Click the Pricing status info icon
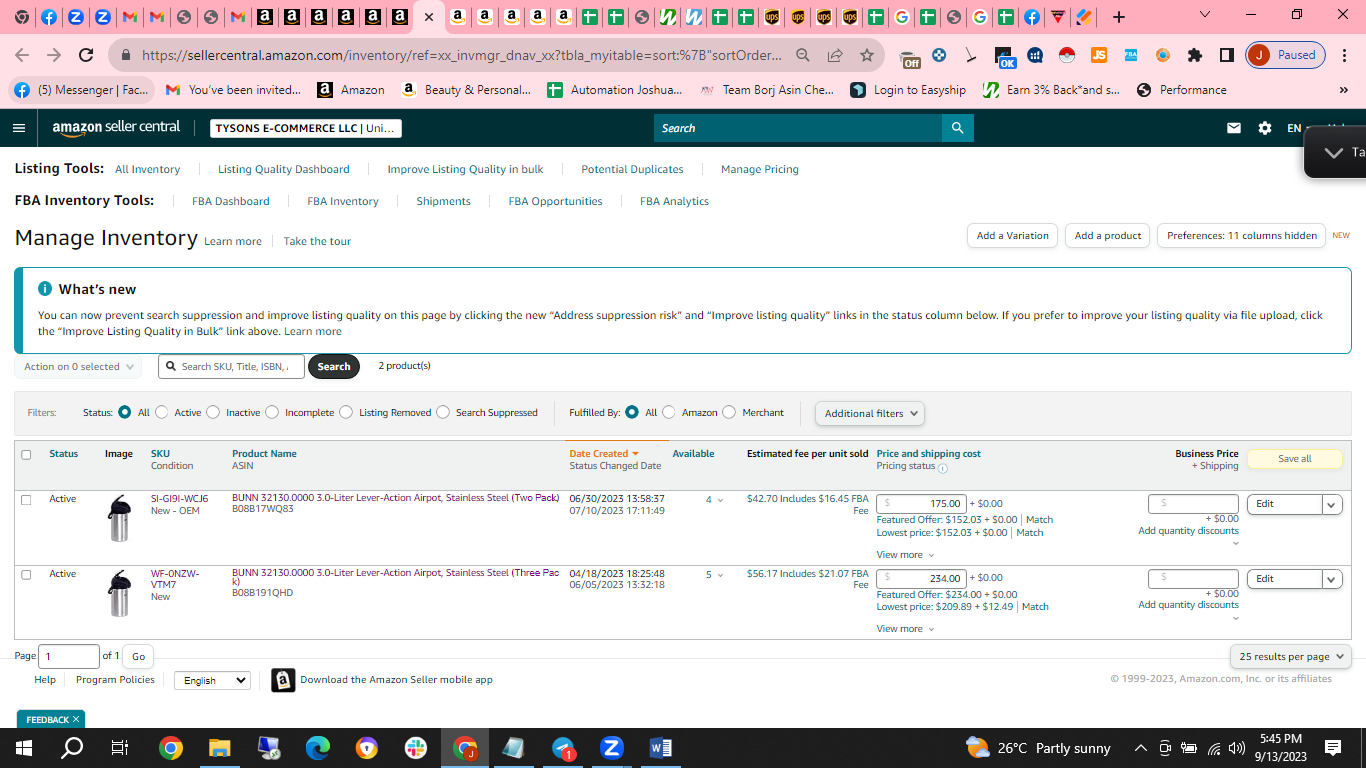Screen dimensions: 1366x768 point(943,468)
